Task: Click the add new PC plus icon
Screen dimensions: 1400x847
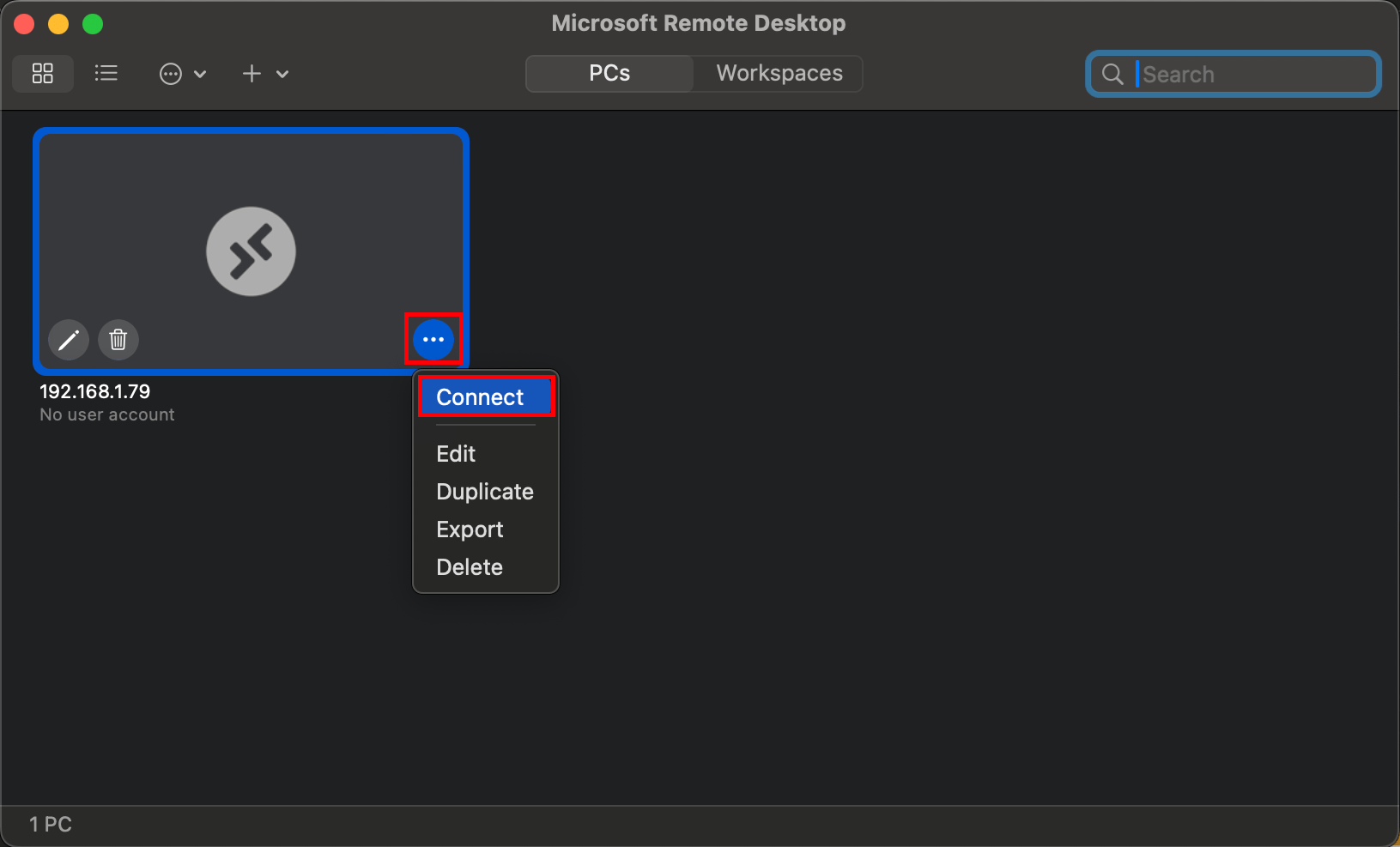Action: pyautogui.click(x=252, y=74)
